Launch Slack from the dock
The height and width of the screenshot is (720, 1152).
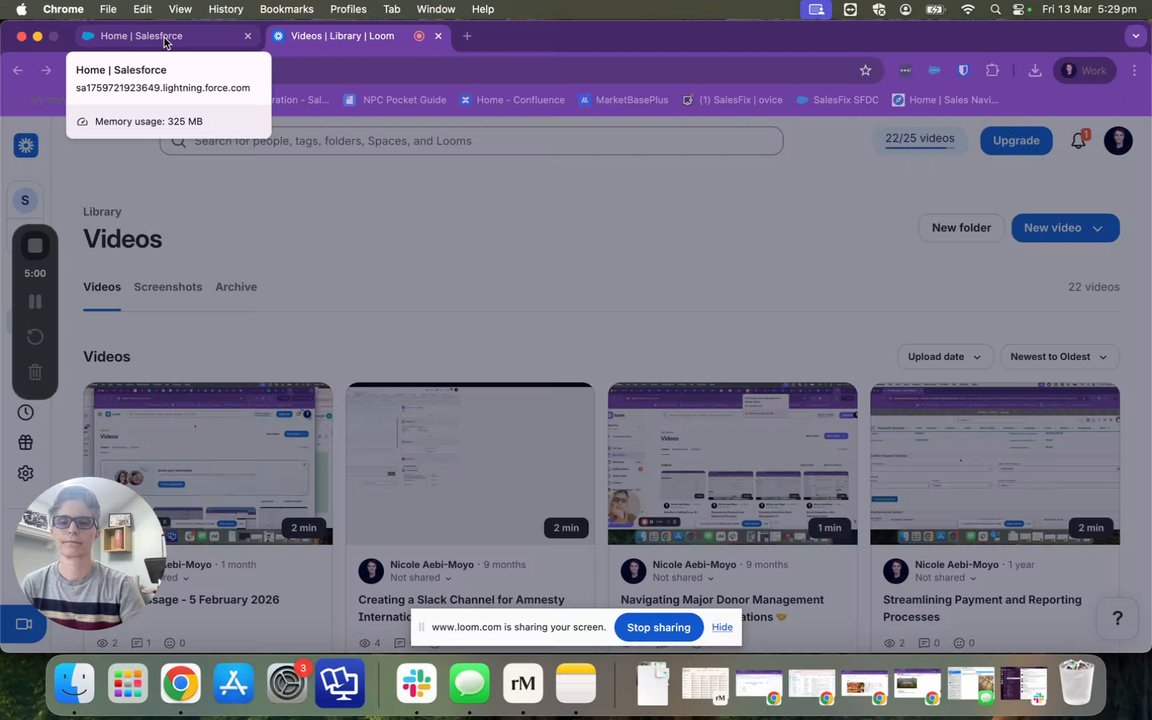coord(417,683)
